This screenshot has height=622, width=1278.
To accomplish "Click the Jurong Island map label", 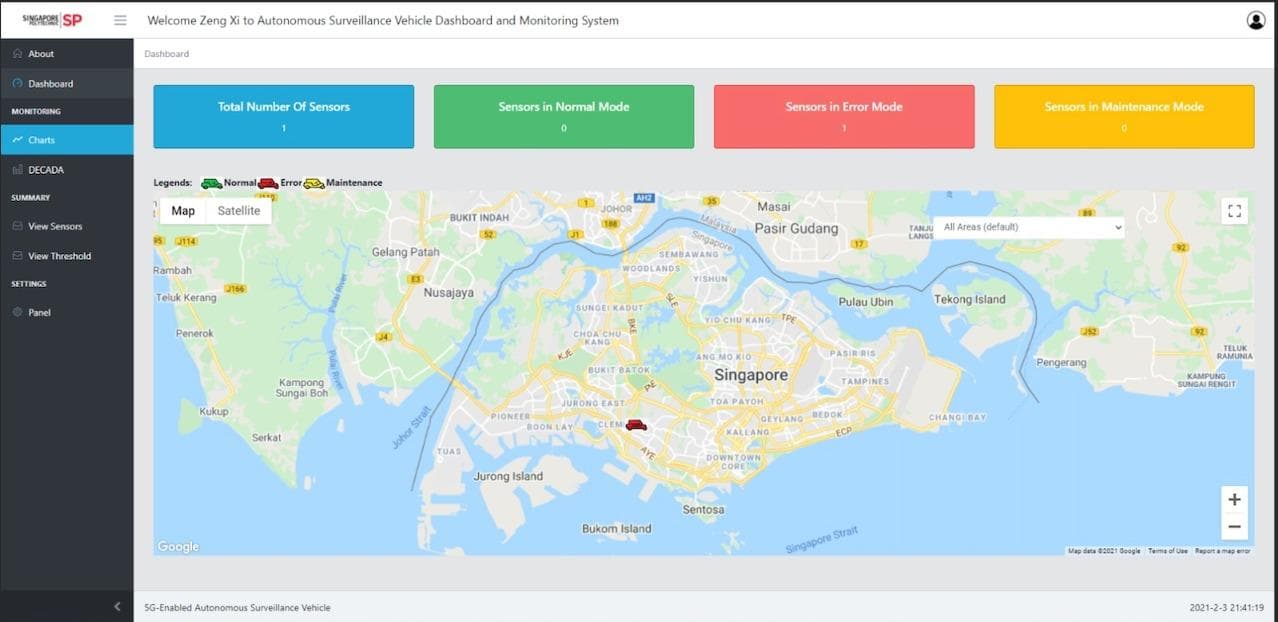I will click(508, 476).
